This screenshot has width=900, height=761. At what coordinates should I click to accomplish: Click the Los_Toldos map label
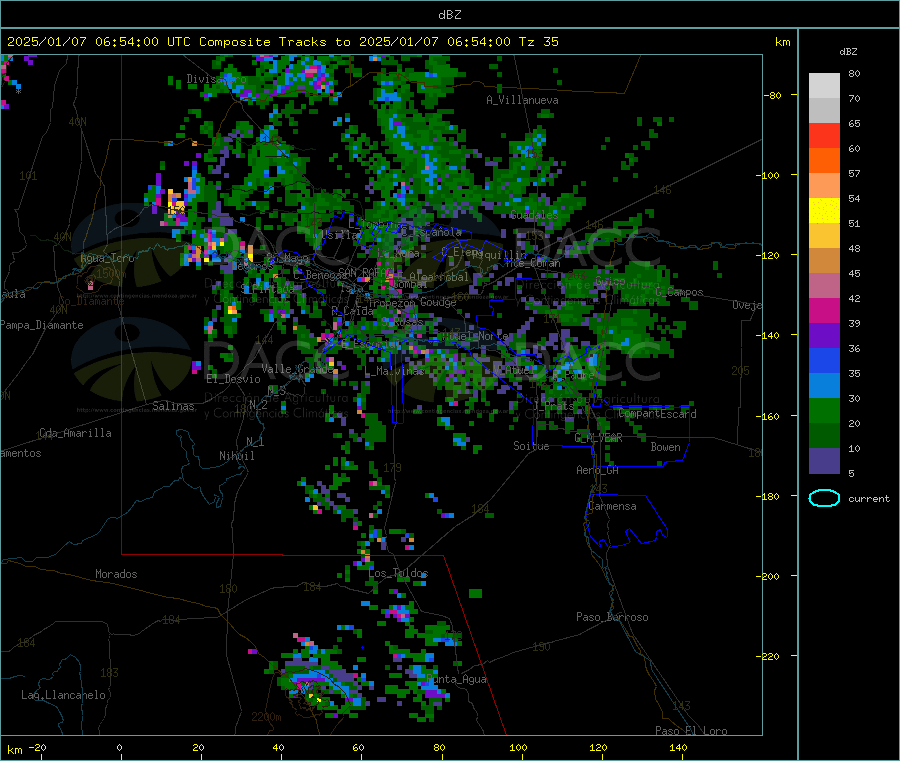tap(398, 573)
